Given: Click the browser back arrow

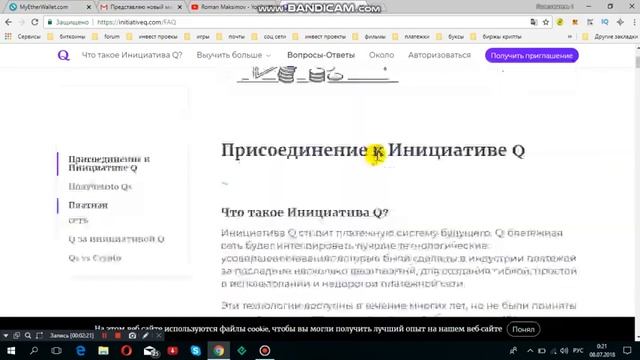Looking at the screenshot, I should 9,22.
